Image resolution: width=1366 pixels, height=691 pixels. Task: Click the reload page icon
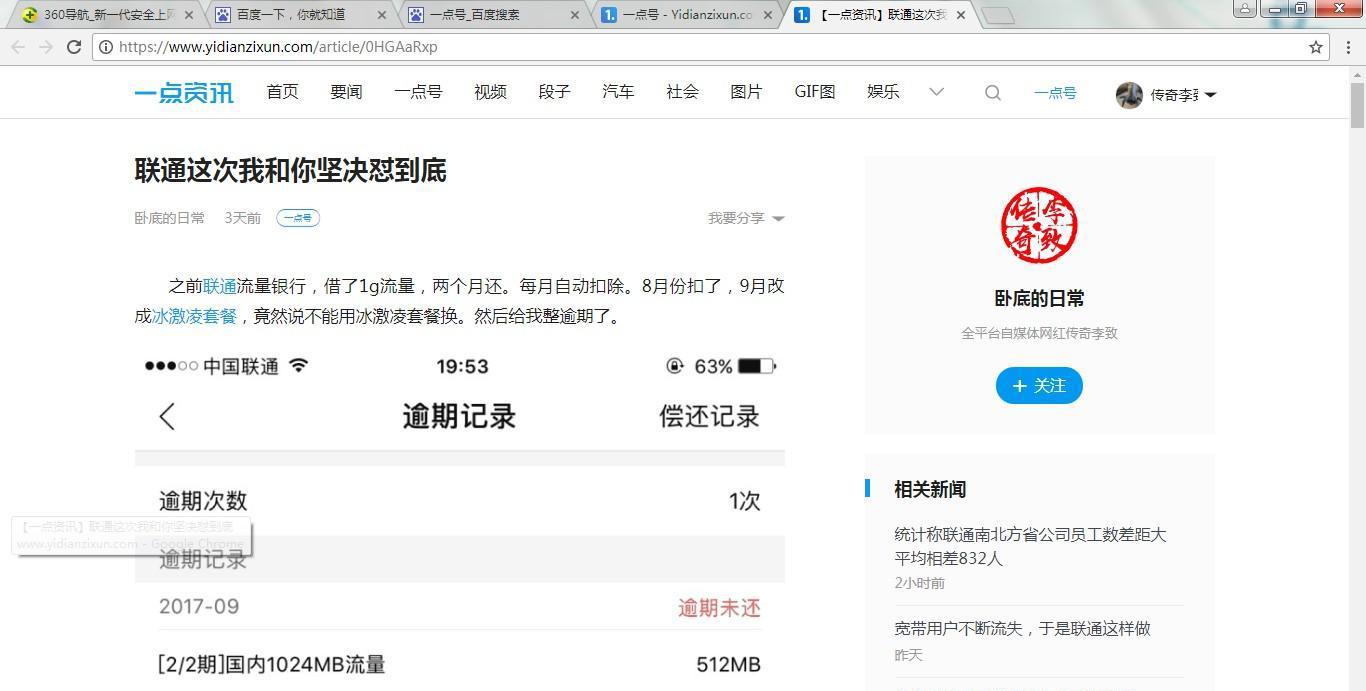74,46
